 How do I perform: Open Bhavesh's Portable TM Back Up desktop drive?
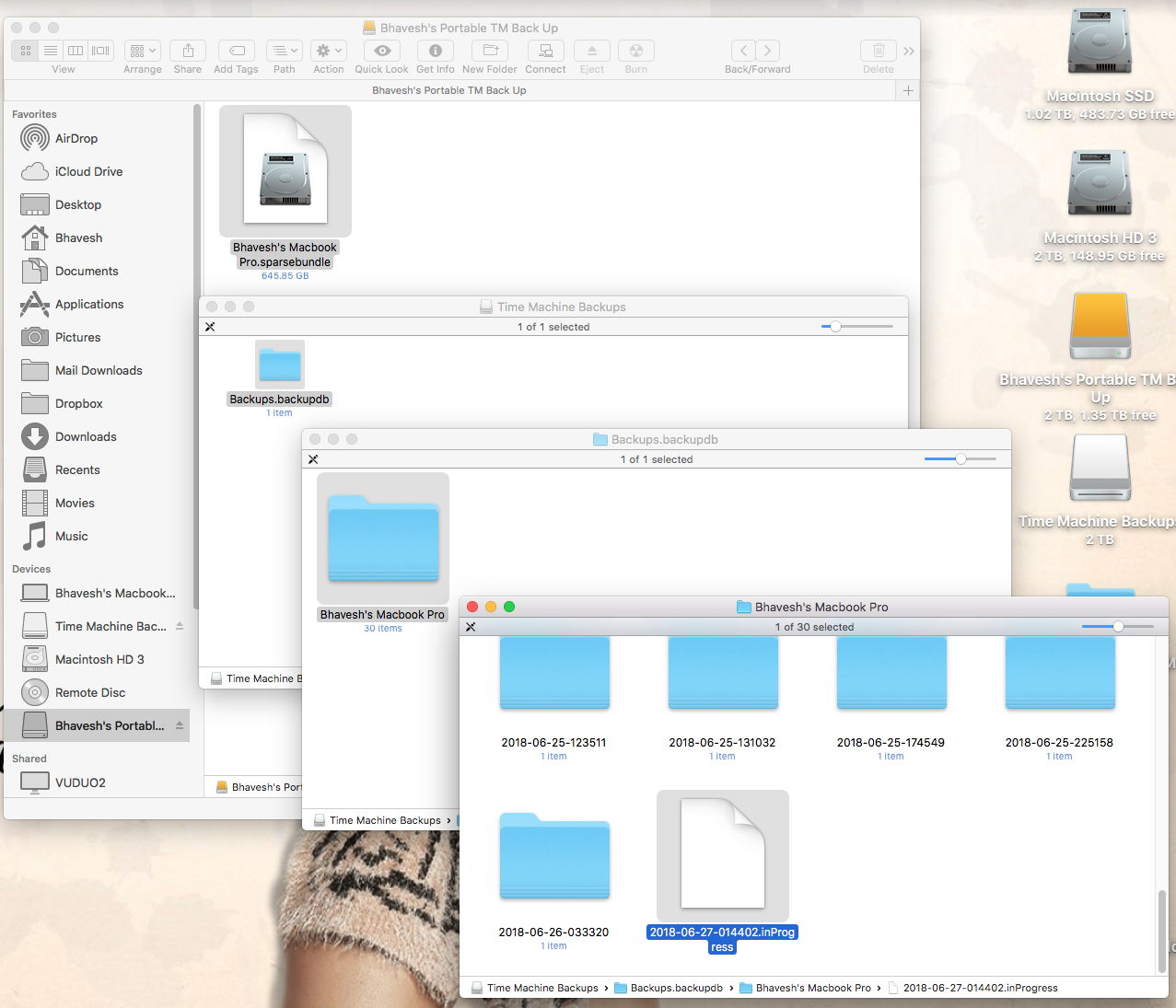point(1100,326)
